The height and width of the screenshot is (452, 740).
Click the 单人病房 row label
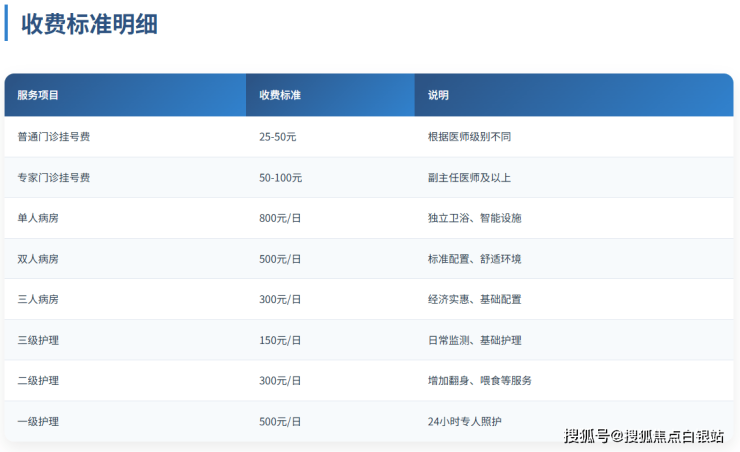click(x=38, y=217)
